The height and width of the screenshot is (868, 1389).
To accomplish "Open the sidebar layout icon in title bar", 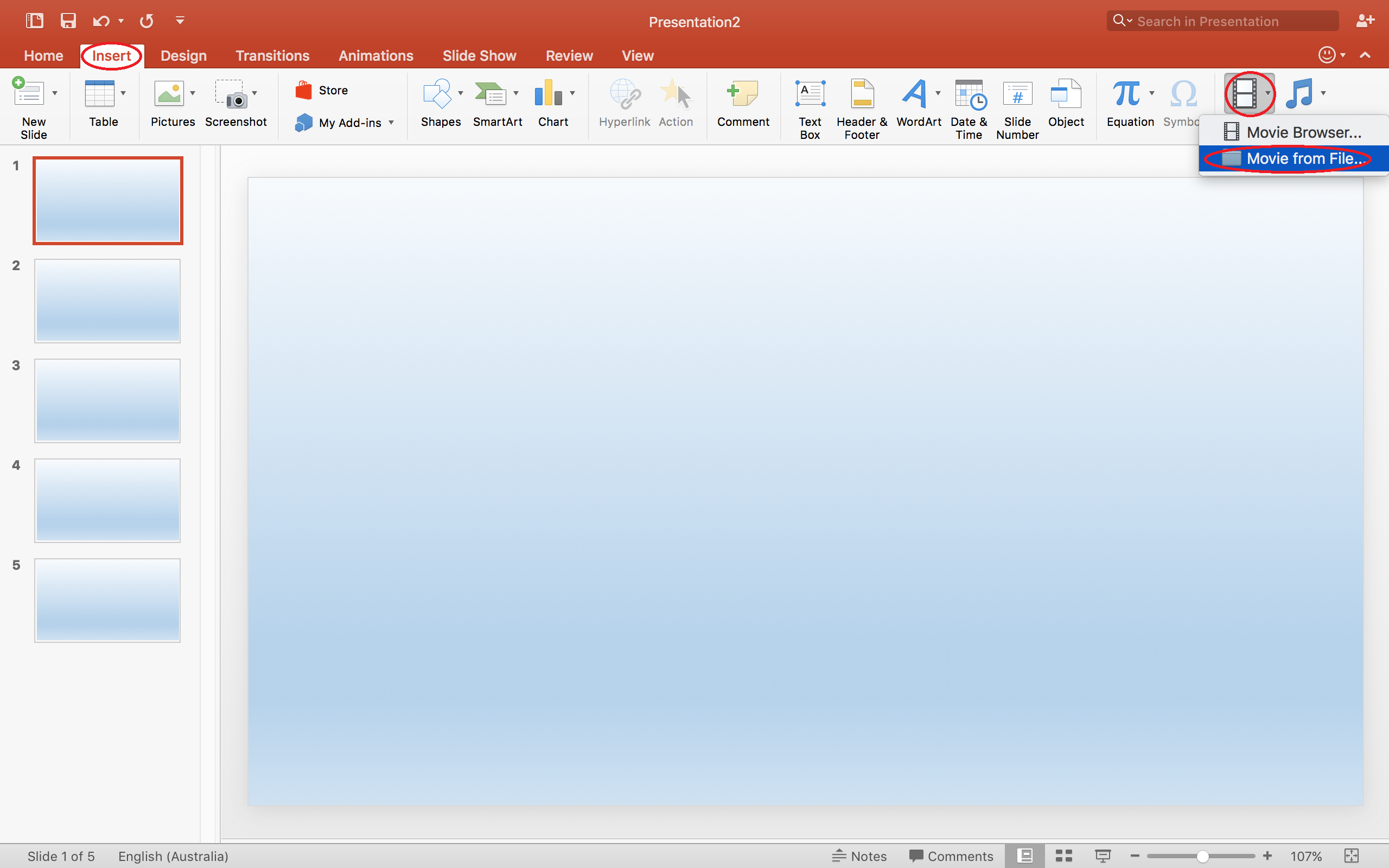I will pos(34,21).
